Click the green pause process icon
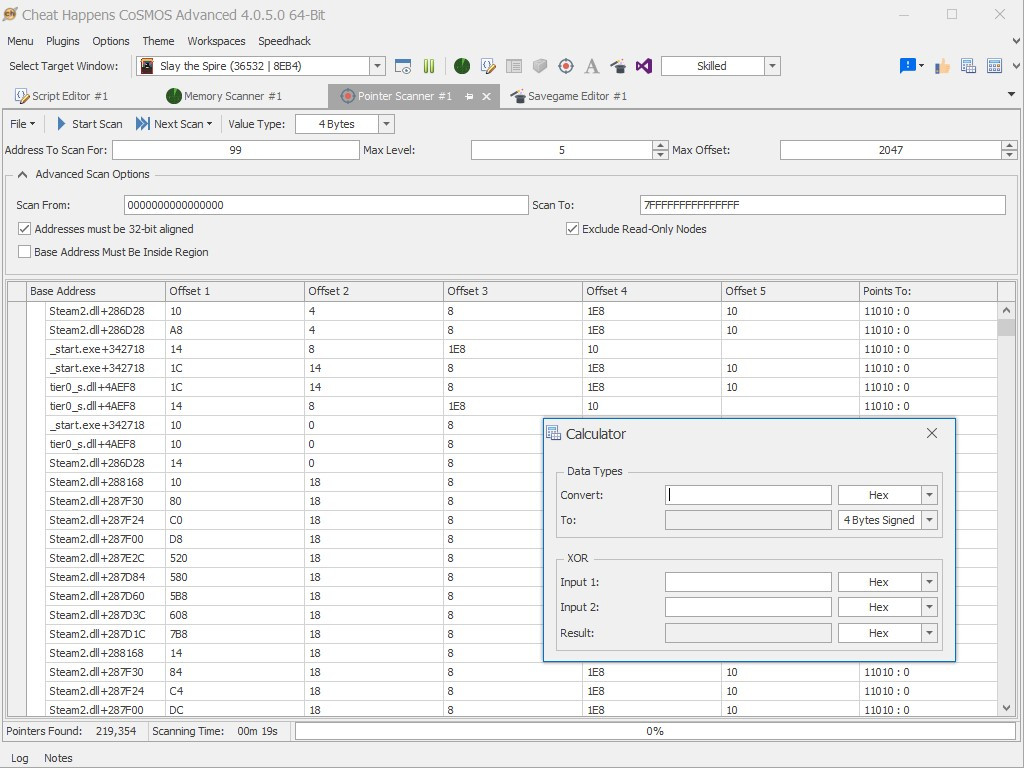The width and height of the screenshot is (1024, 768). click(429, 66)
